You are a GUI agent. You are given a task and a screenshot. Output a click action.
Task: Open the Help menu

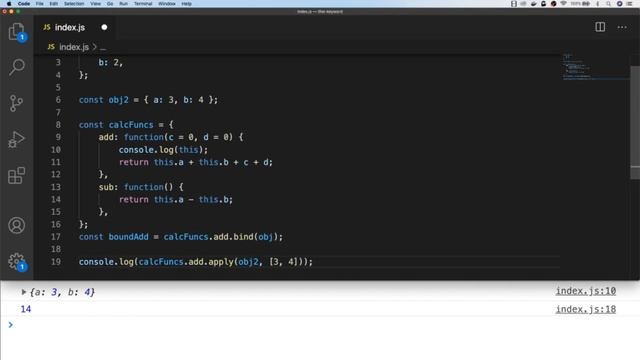coord(187,4)
